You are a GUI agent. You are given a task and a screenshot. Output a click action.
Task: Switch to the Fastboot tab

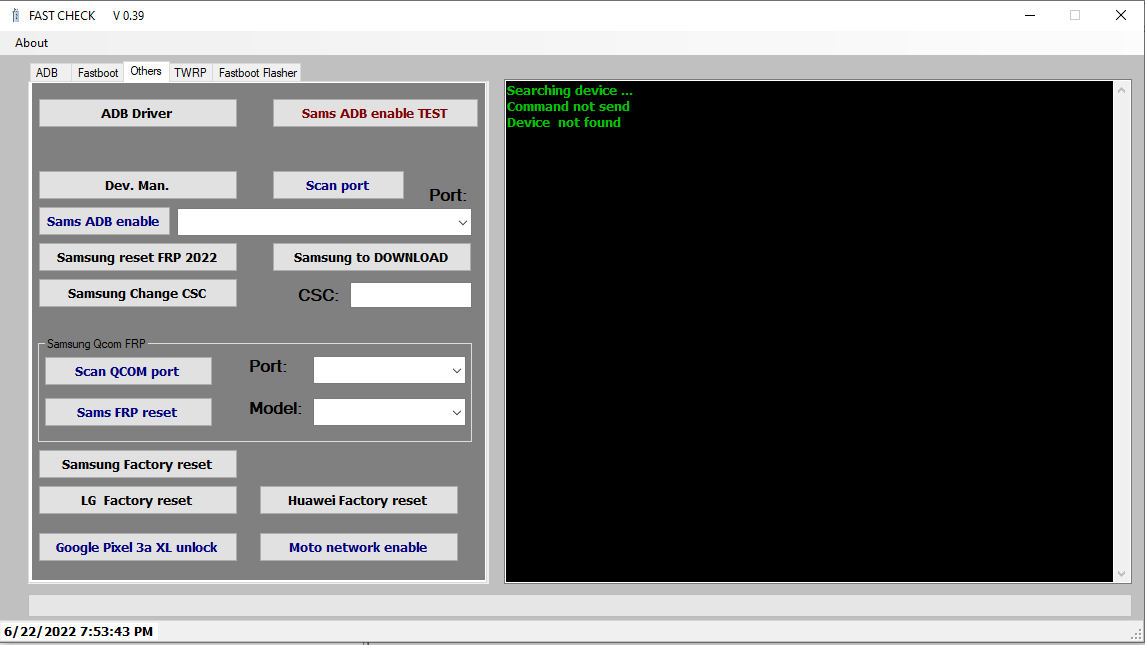pos(97,72)
